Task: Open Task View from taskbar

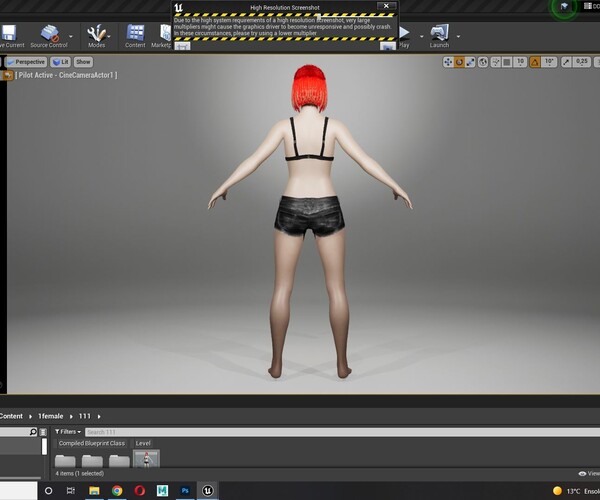Action: click(x=71, y=490)
